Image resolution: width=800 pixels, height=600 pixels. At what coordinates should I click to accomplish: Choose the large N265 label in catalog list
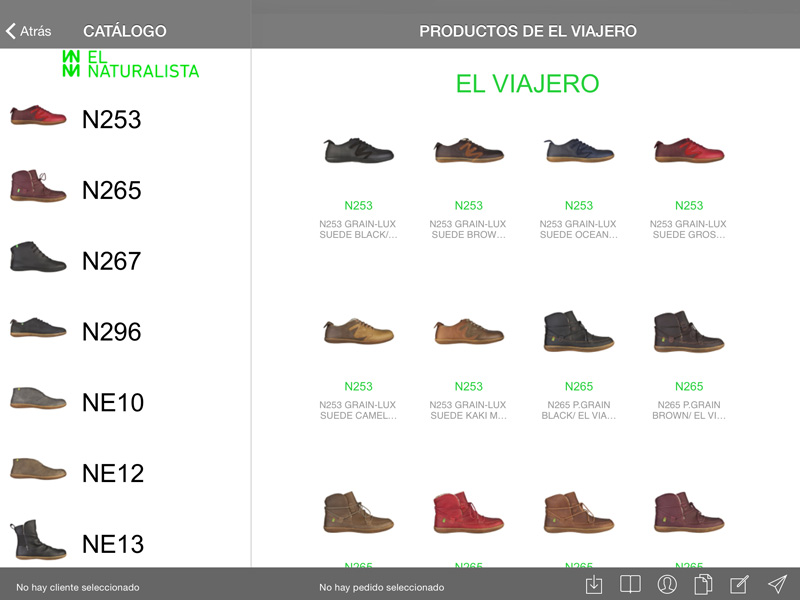112,190
